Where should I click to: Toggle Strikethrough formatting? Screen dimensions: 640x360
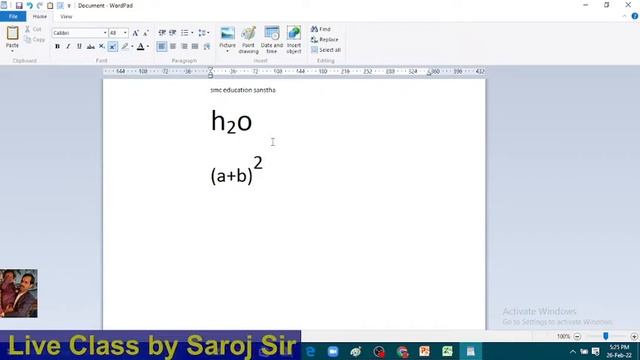[x=91, y=47]
